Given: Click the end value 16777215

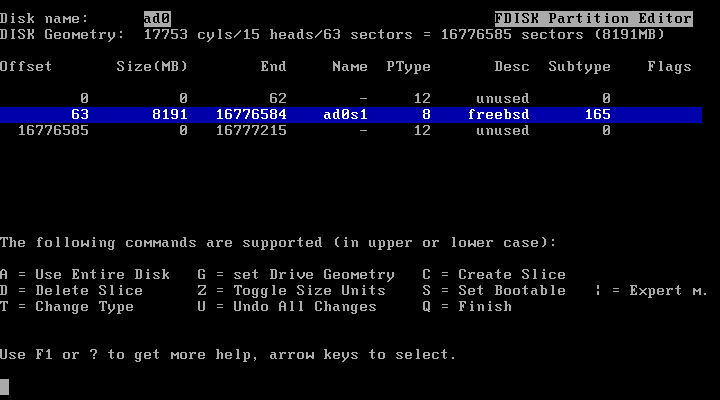Looking at the screenshot, I should pyautogui.click(x=251, y=130).
